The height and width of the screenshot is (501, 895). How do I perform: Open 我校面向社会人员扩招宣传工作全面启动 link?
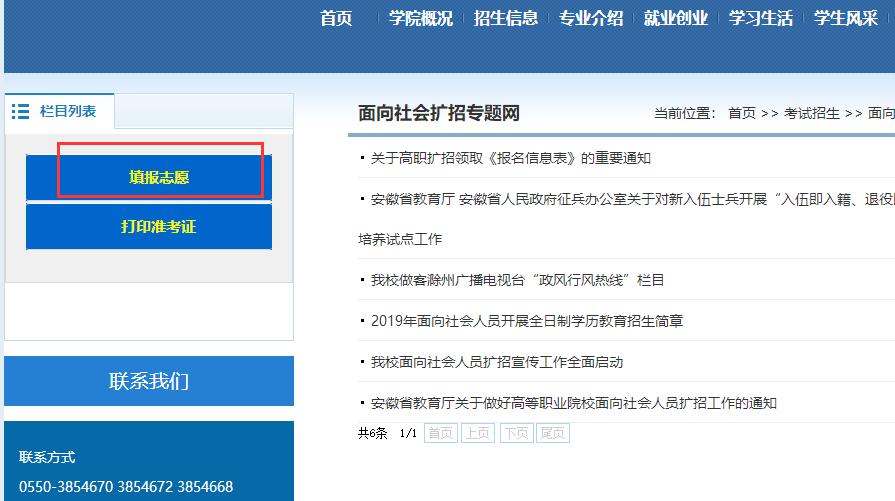pyautogui.click(x=497, y=362)
